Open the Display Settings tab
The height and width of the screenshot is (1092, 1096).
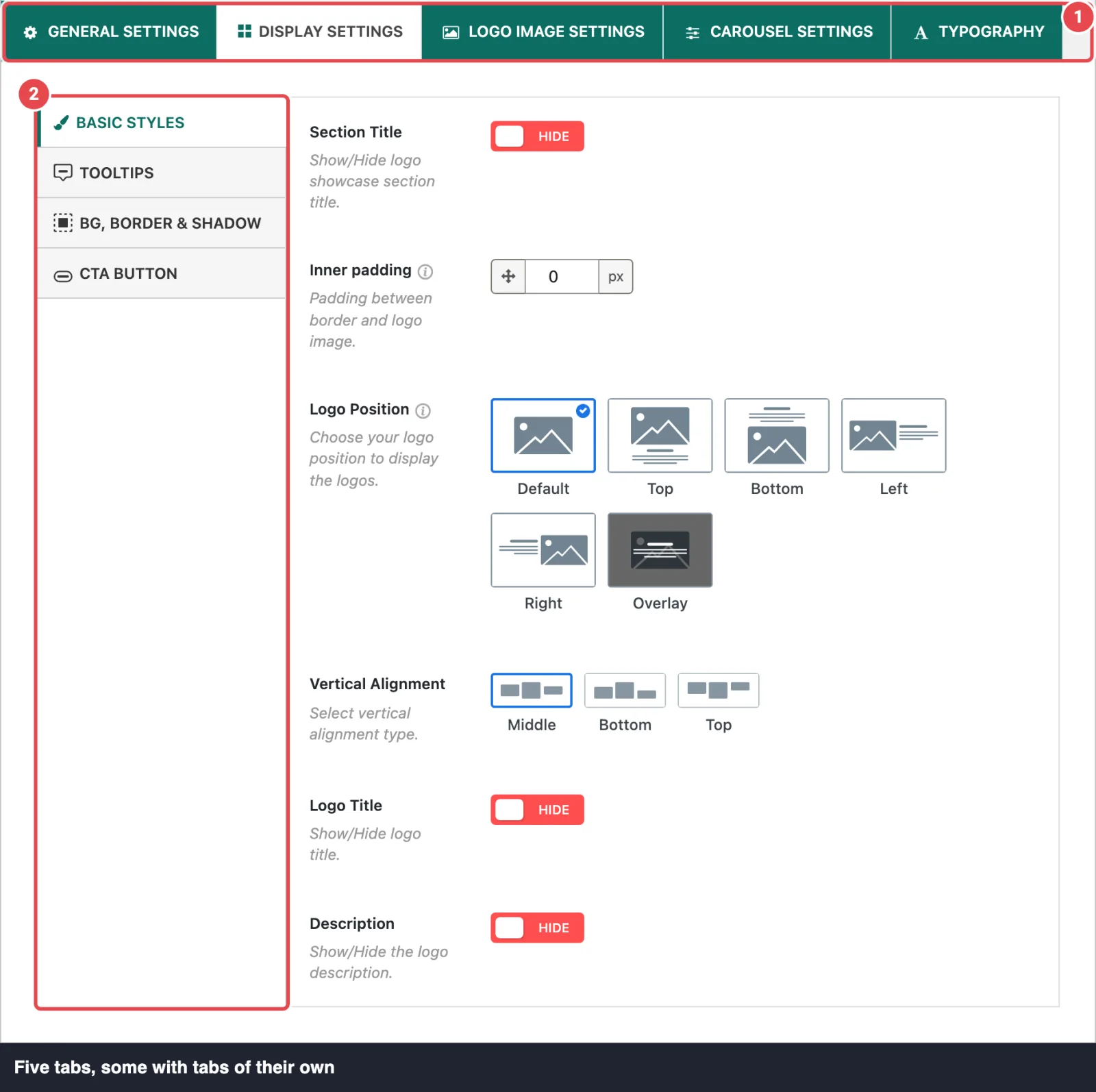point(319,32)
